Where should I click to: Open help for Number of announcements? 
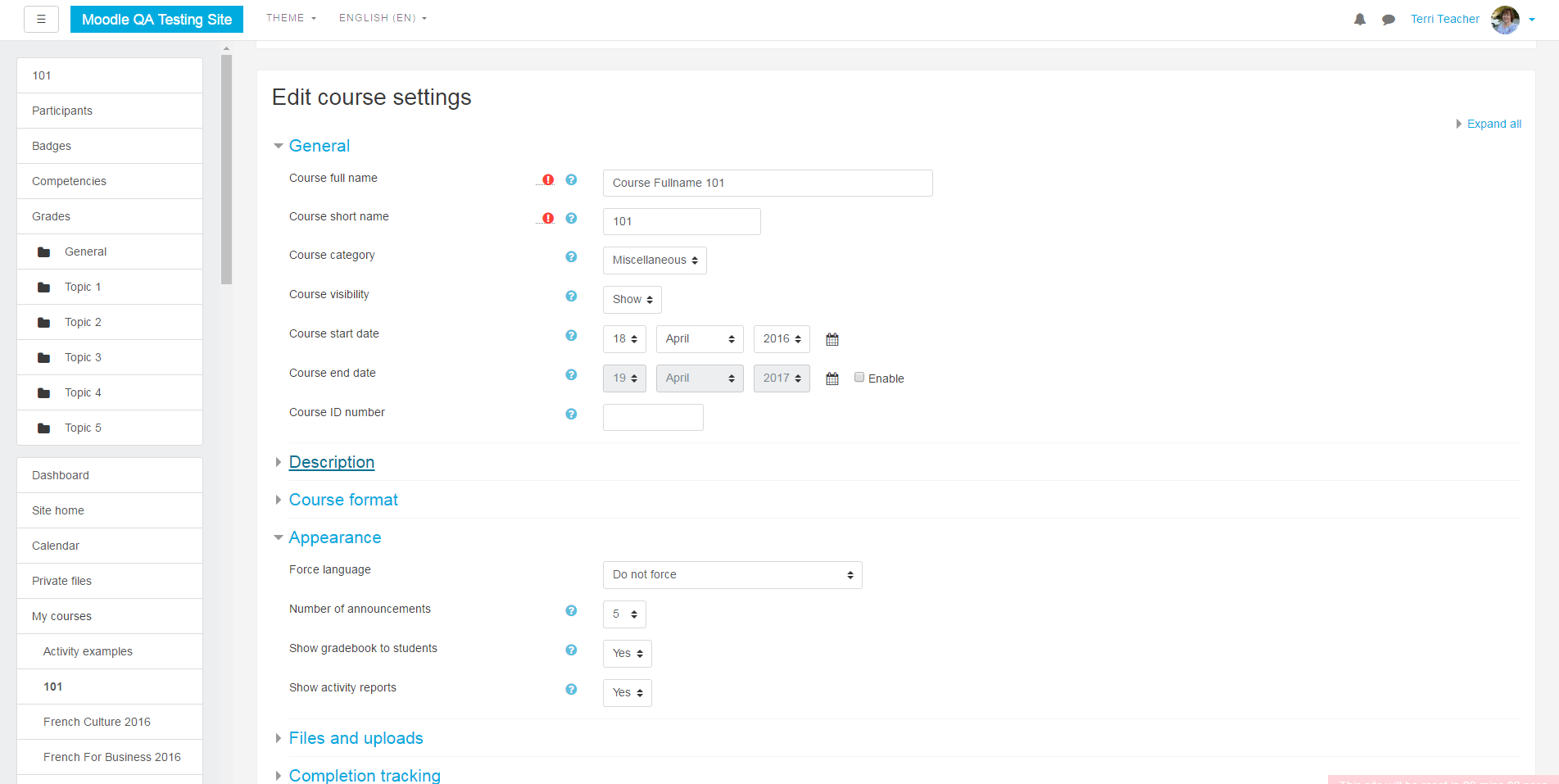(x=571, y=610)
